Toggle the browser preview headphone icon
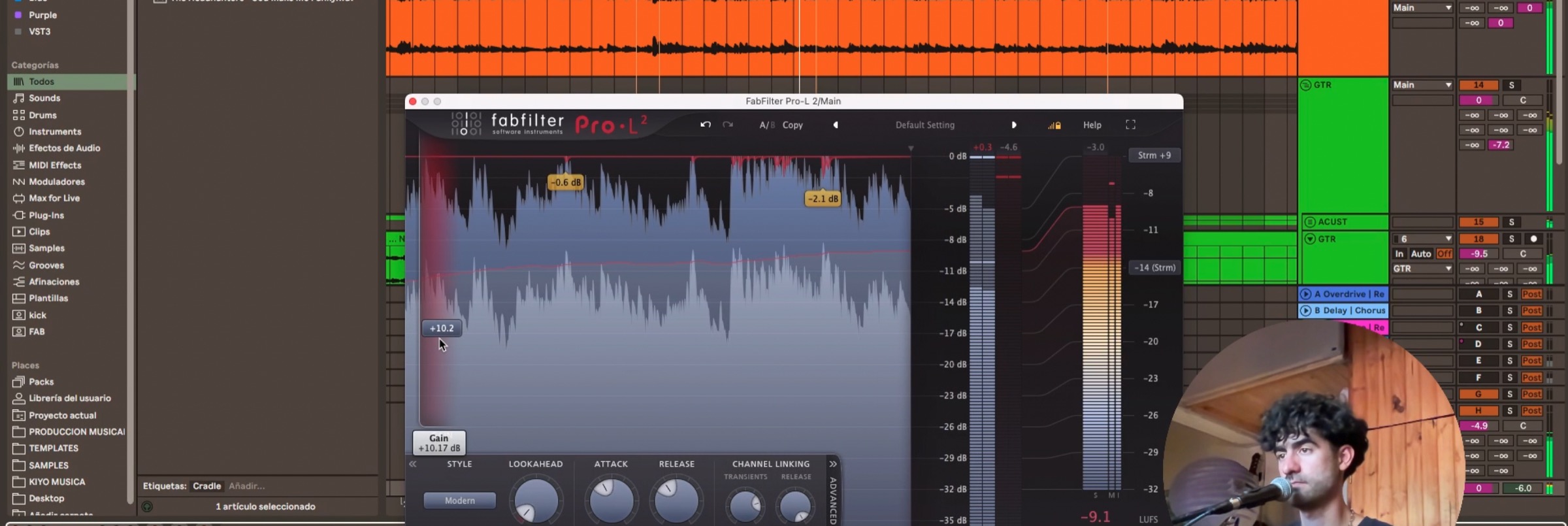Viewport: 1568px width, 526px height. (148, 506)
